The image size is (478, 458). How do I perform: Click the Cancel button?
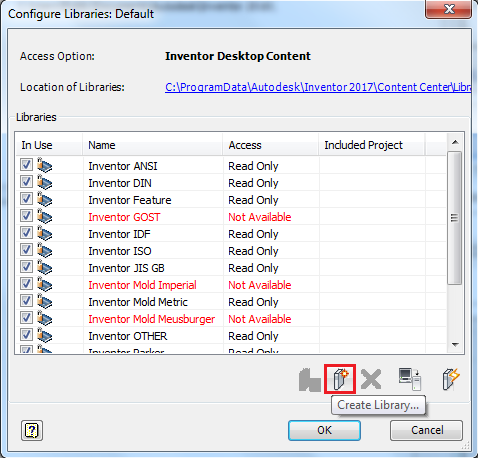click(x=427, y=430)
